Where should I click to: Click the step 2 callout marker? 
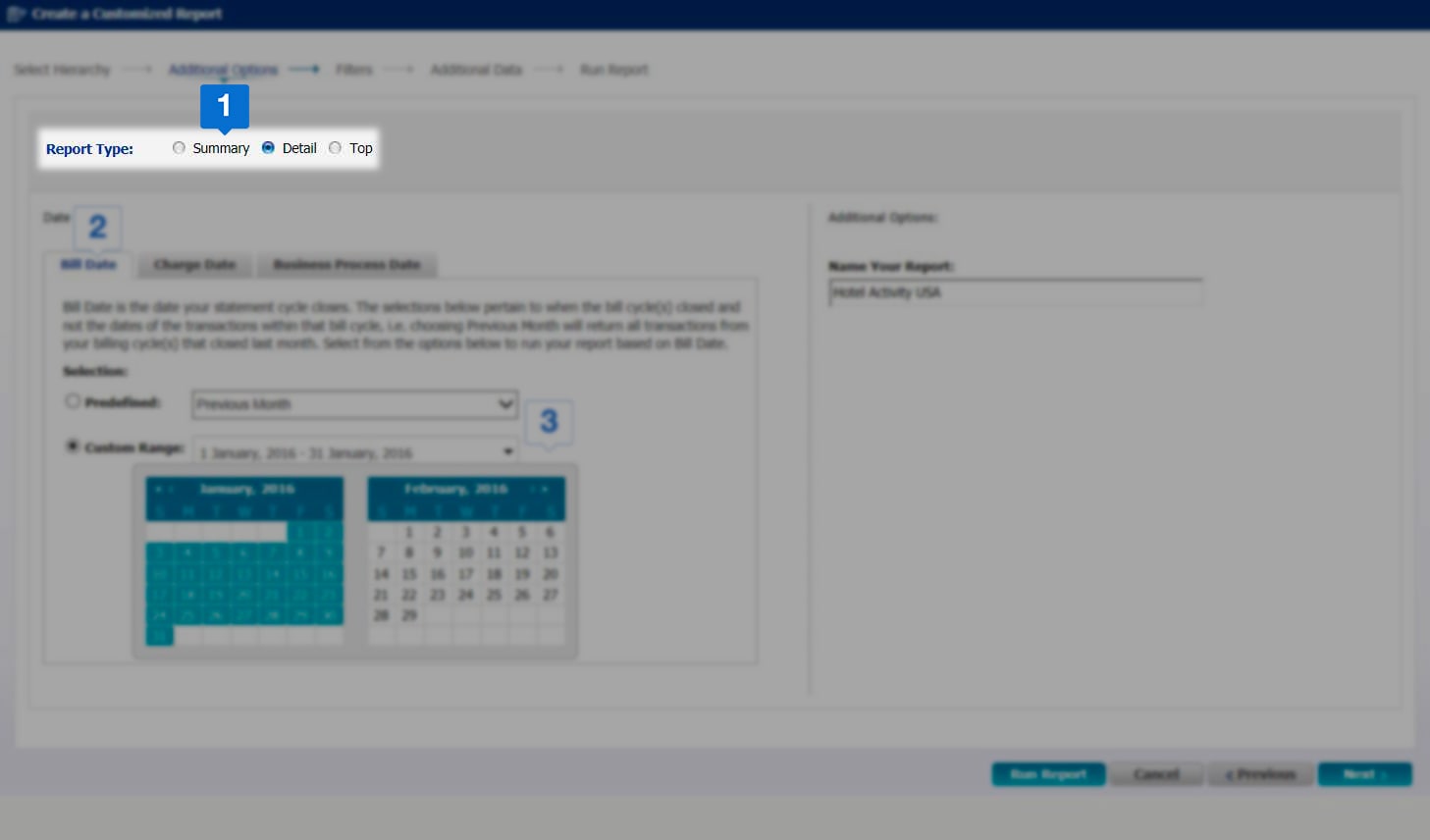point(97,228)
